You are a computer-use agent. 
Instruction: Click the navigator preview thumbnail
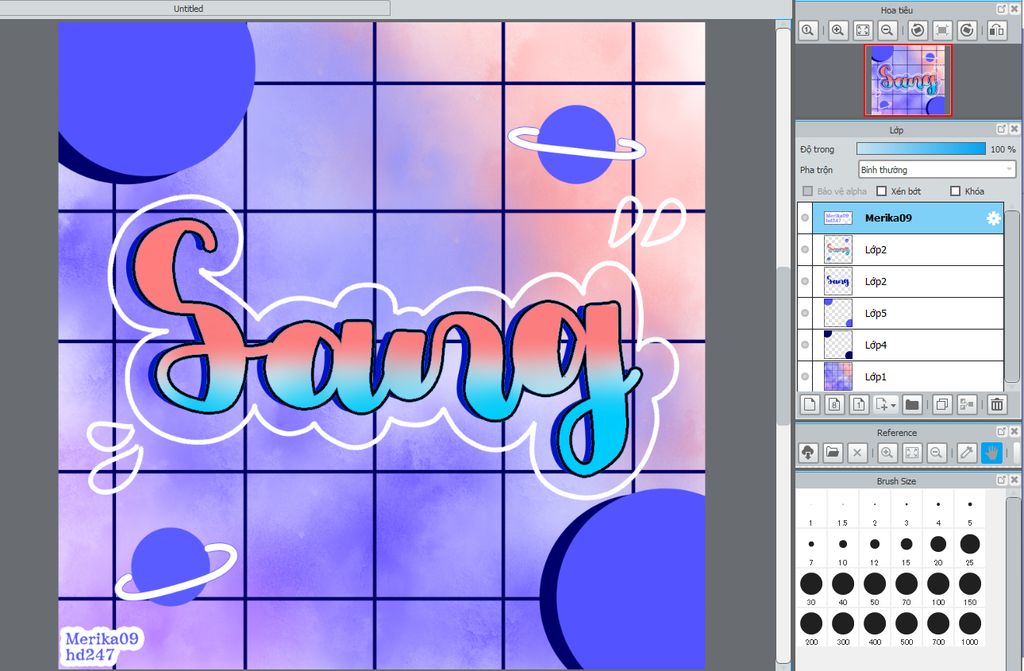point(908,80)
